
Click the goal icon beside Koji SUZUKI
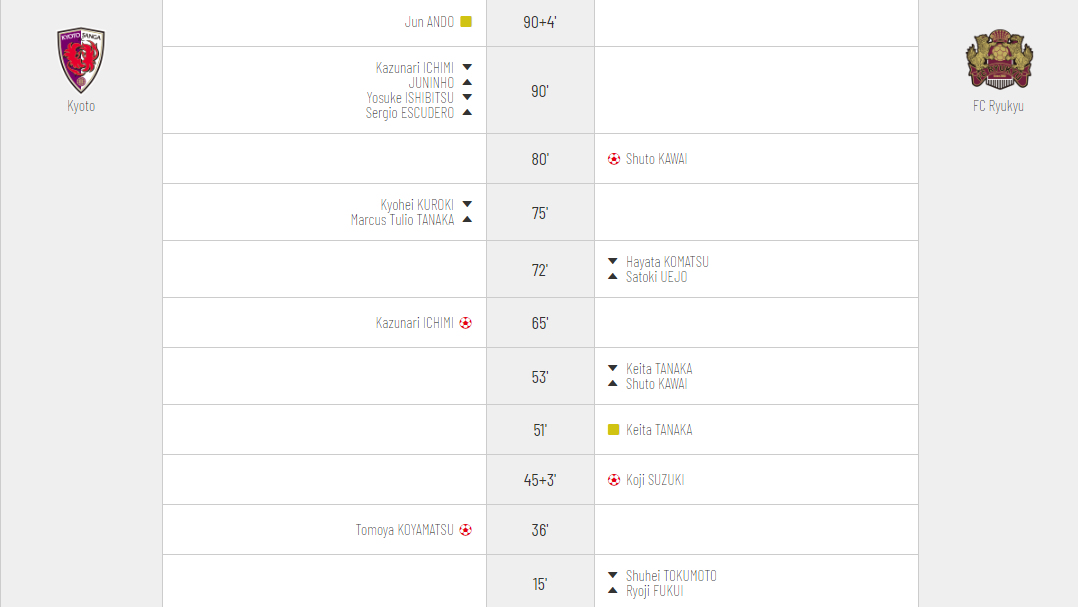tap(614, 480)
